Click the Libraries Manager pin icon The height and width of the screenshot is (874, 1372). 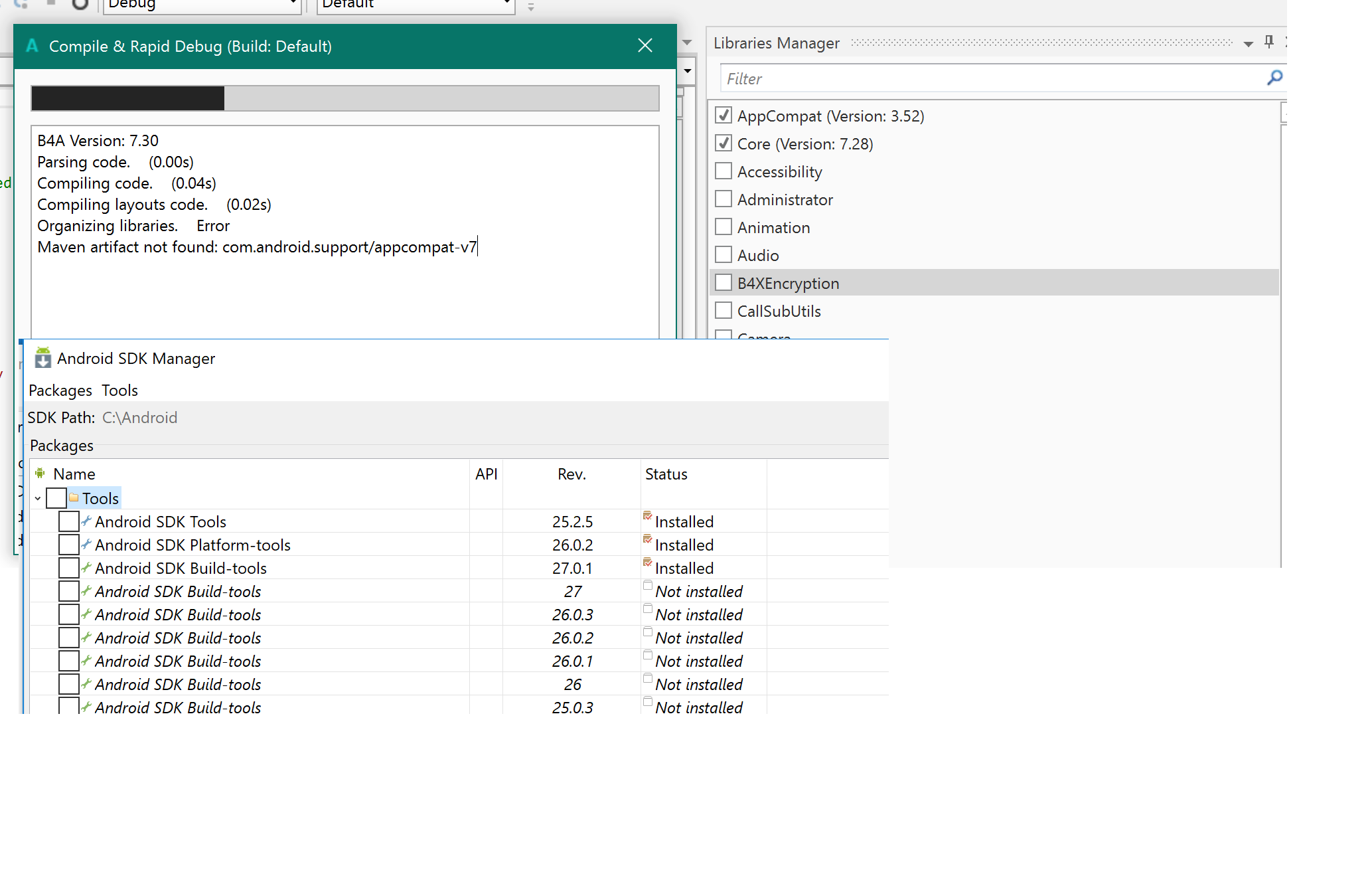(x=1268, y=42)
